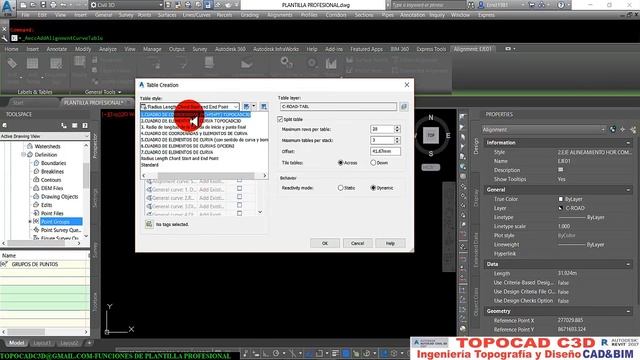Click OK in Table Creation dialog
This screenshot has height=360, width=640.
coord(324,243)
